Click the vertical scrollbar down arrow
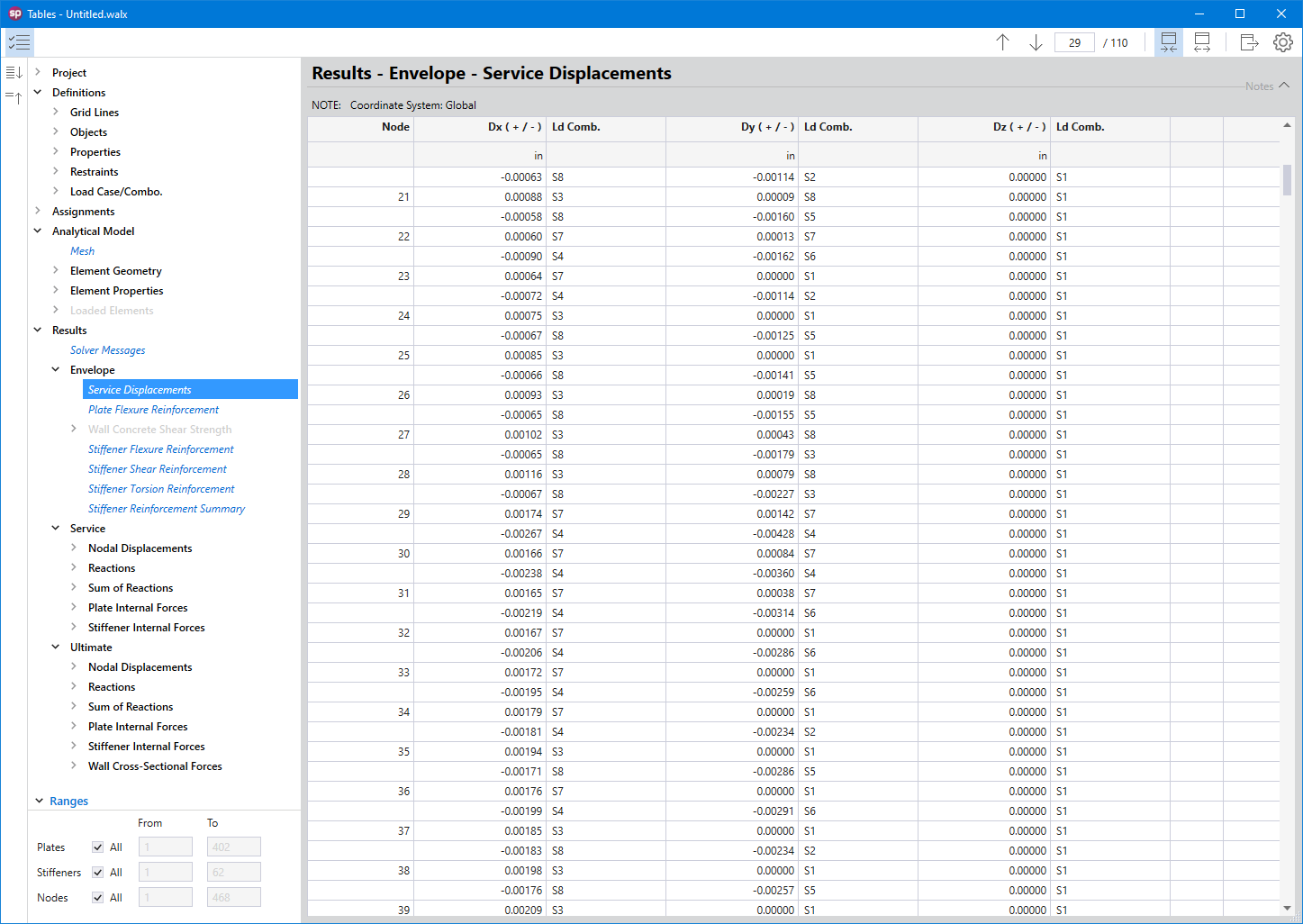The height and width of the screenshot is (924, 1303). (x=1287, y=908)
